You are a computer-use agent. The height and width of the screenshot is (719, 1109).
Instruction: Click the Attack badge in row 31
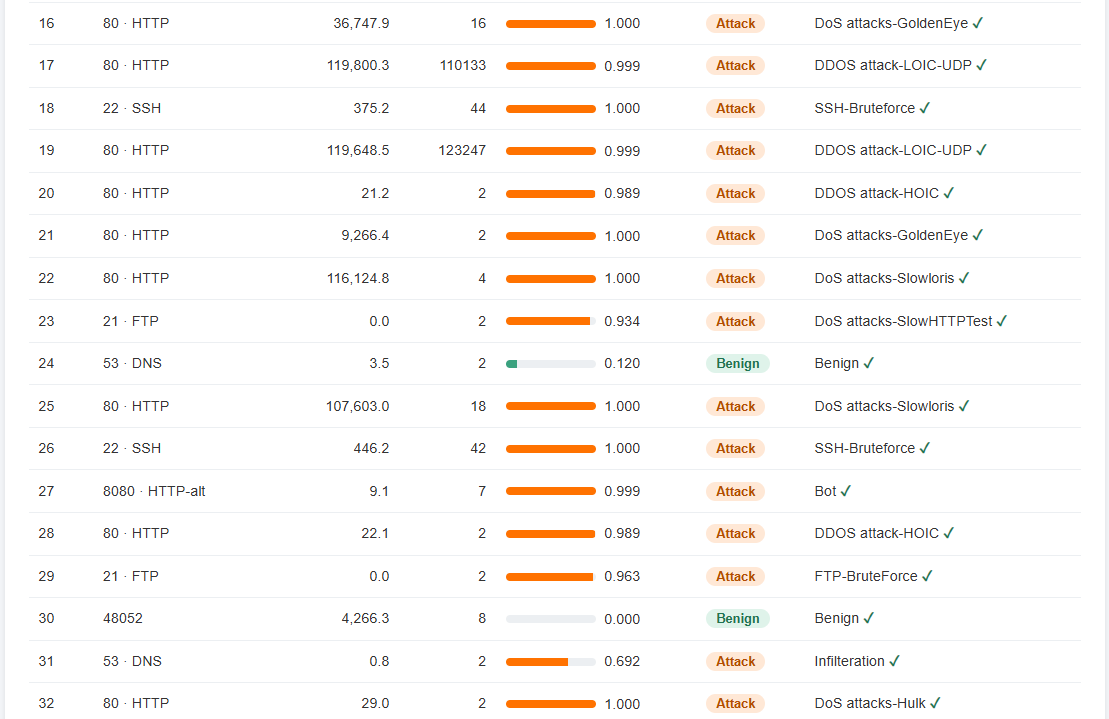click(736, 661)
